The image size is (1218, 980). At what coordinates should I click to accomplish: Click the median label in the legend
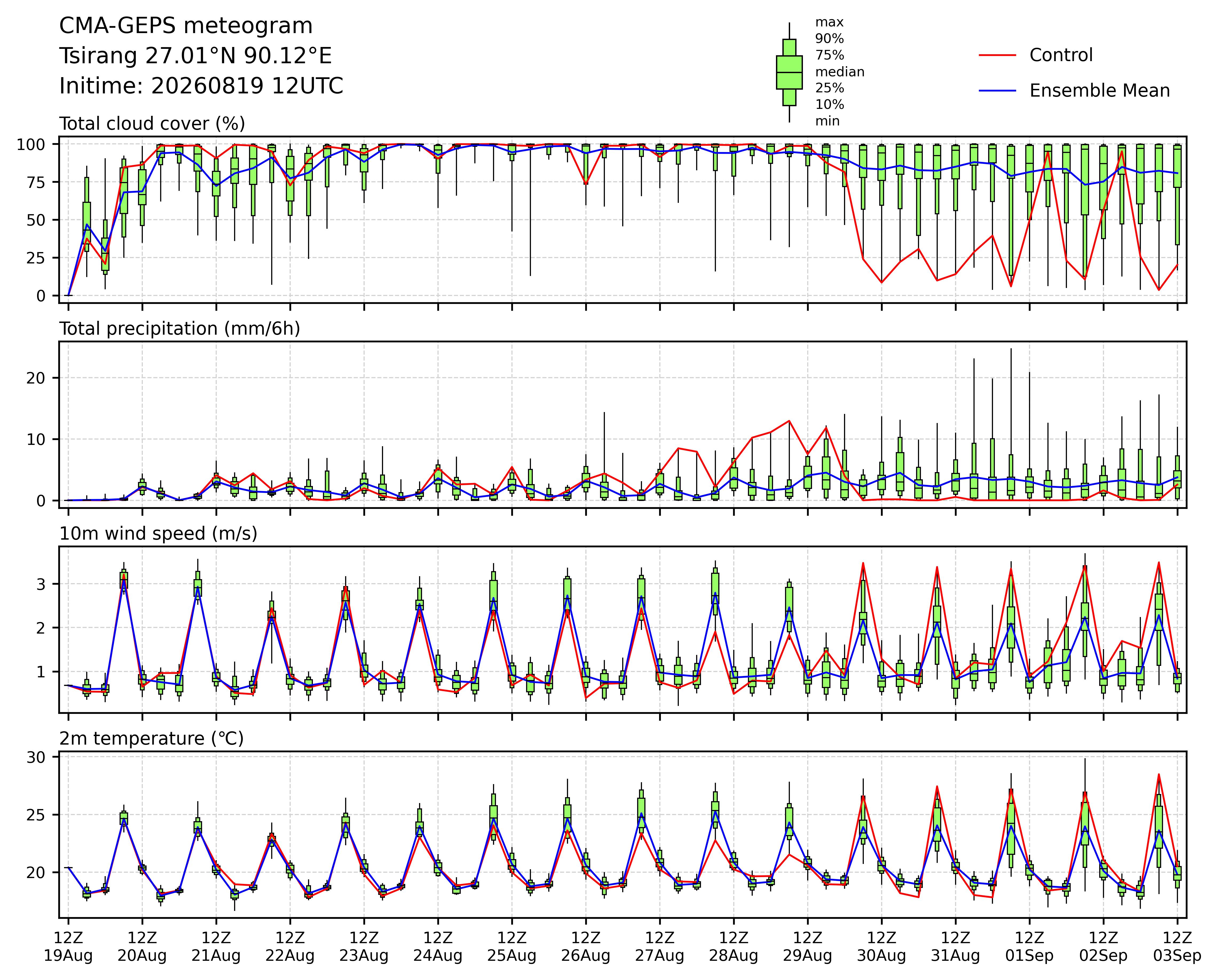[x=839, y=72]
